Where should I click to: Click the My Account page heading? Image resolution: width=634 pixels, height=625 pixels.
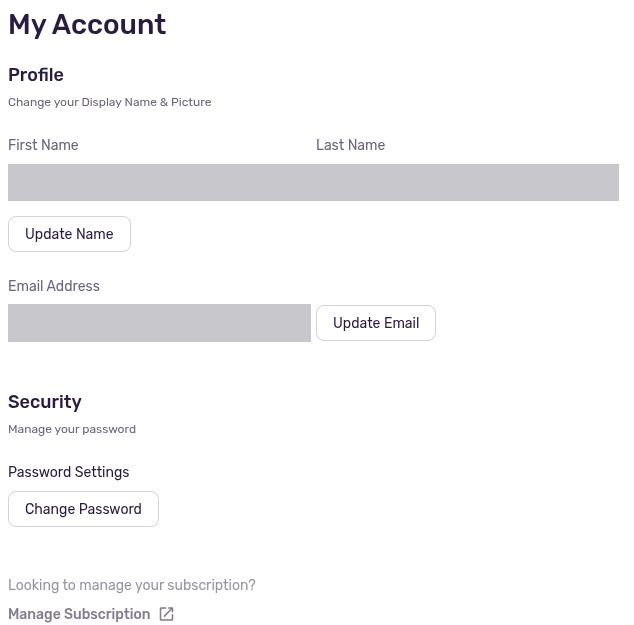click(87, 25)
